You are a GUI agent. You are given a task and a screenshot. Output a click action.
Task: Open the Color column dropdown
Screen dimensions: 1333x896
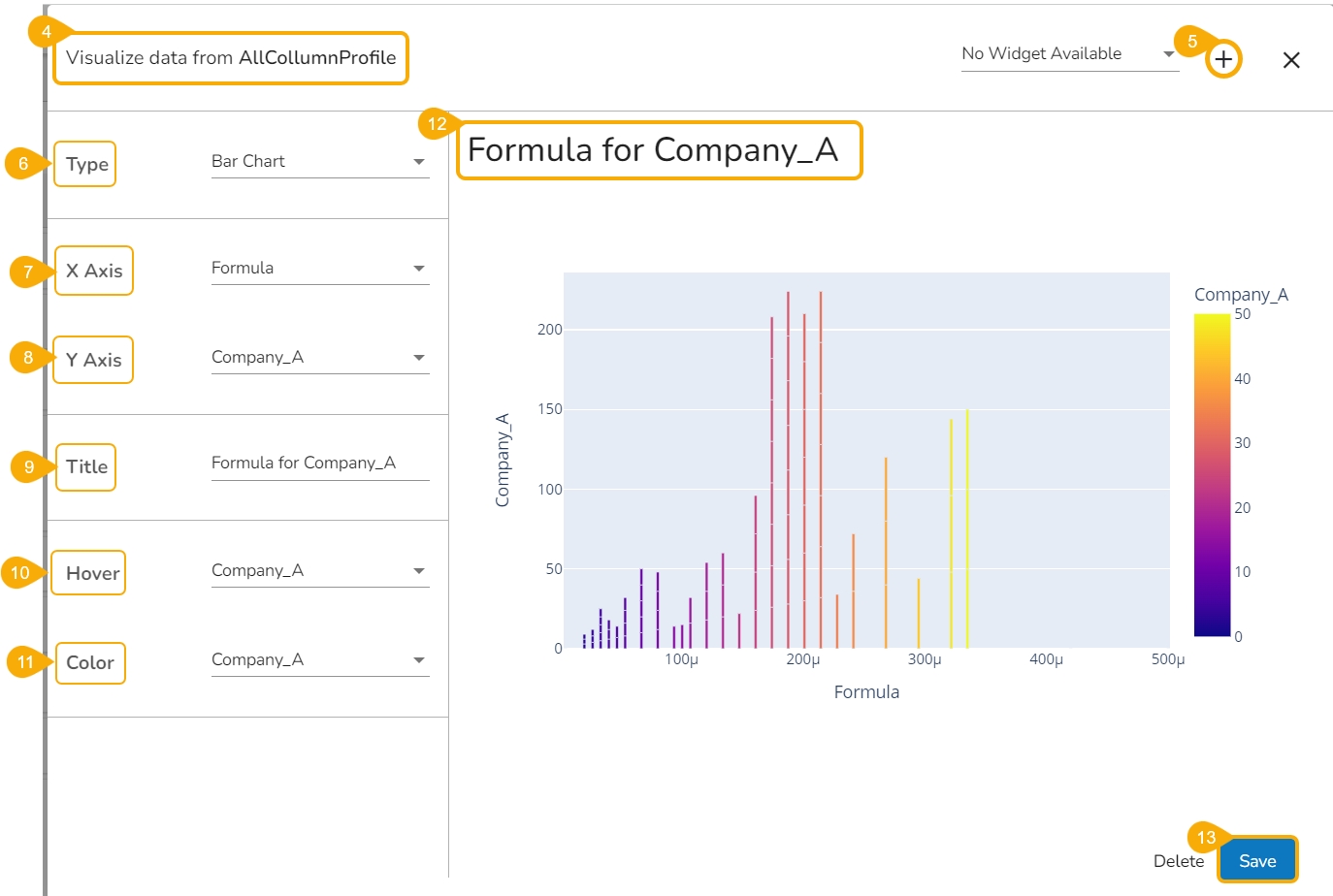click(x=319, y=660)
